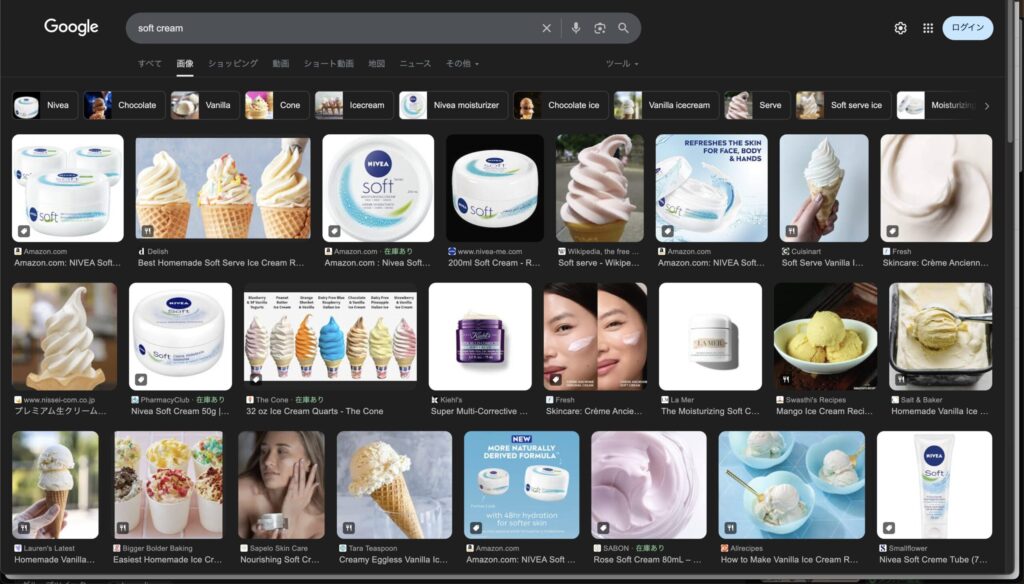The image size is (1024, 584).
Task: Switch to the すべて tab
Action: click(x=150, y=63)
